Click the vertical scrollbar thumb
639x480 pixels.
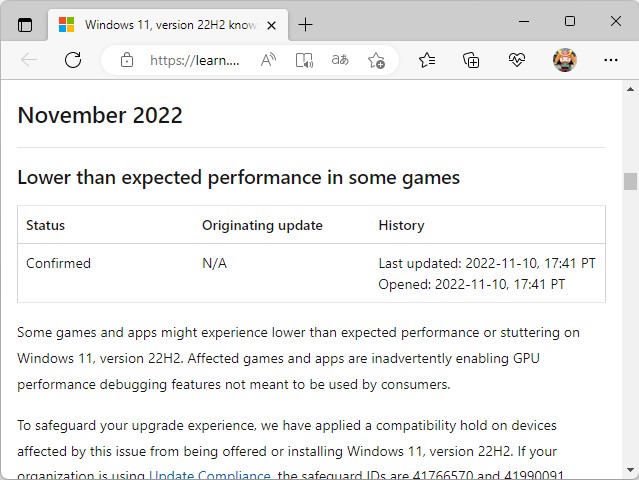click(630, 181)
